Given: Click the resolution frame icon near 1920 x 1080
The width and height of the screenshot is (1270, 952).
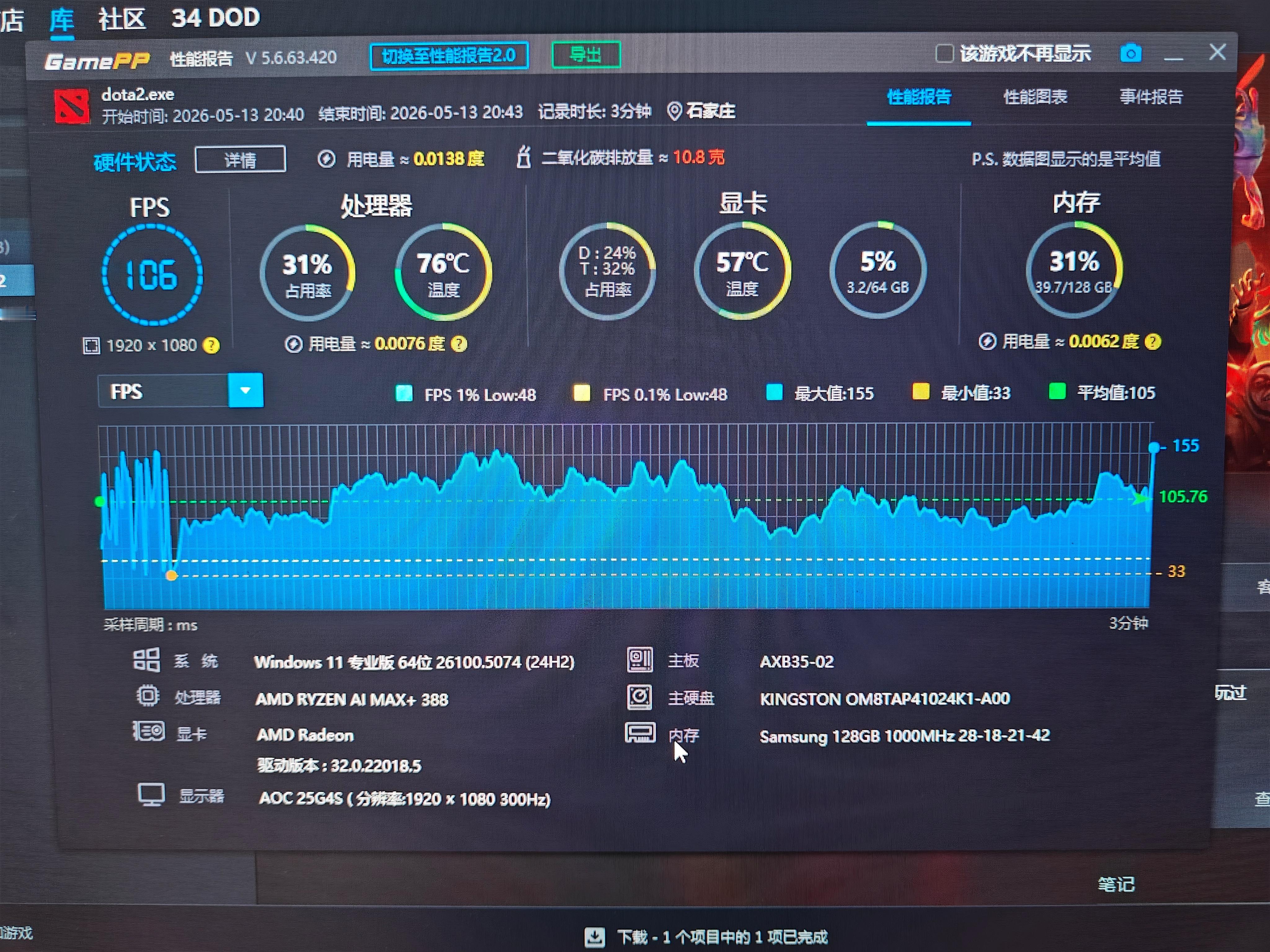Looking at the screenshot, I should [x=91, y=346].
